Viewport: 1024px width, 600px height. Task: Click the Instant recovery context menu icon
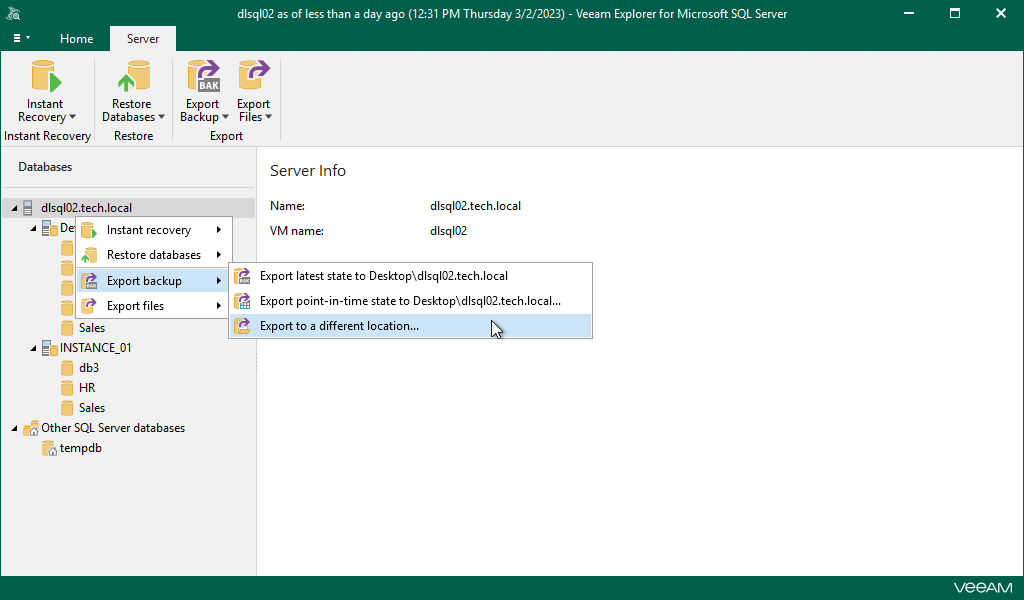89,230
